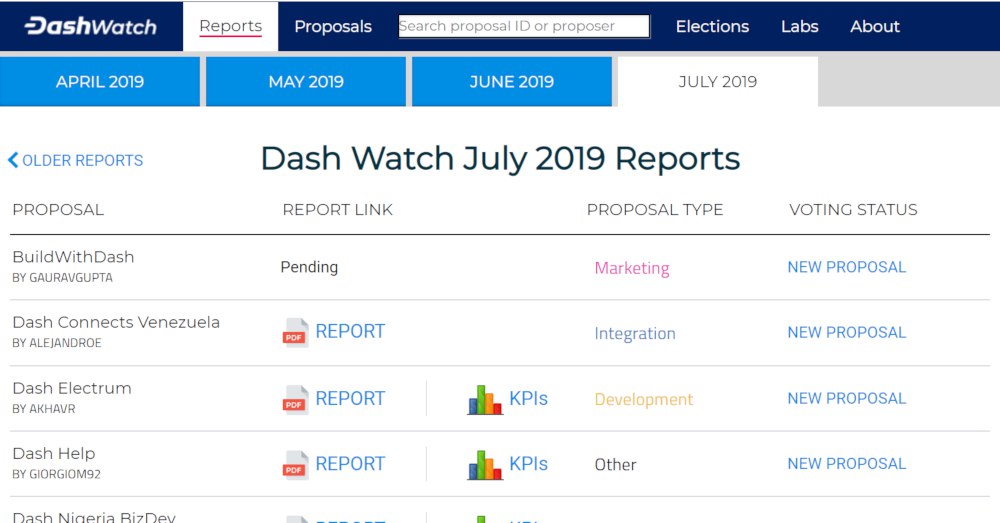The width and height of the screenshot is (1000, 523).
Task: Select the Dash Help proposal name
Action: 54,453
